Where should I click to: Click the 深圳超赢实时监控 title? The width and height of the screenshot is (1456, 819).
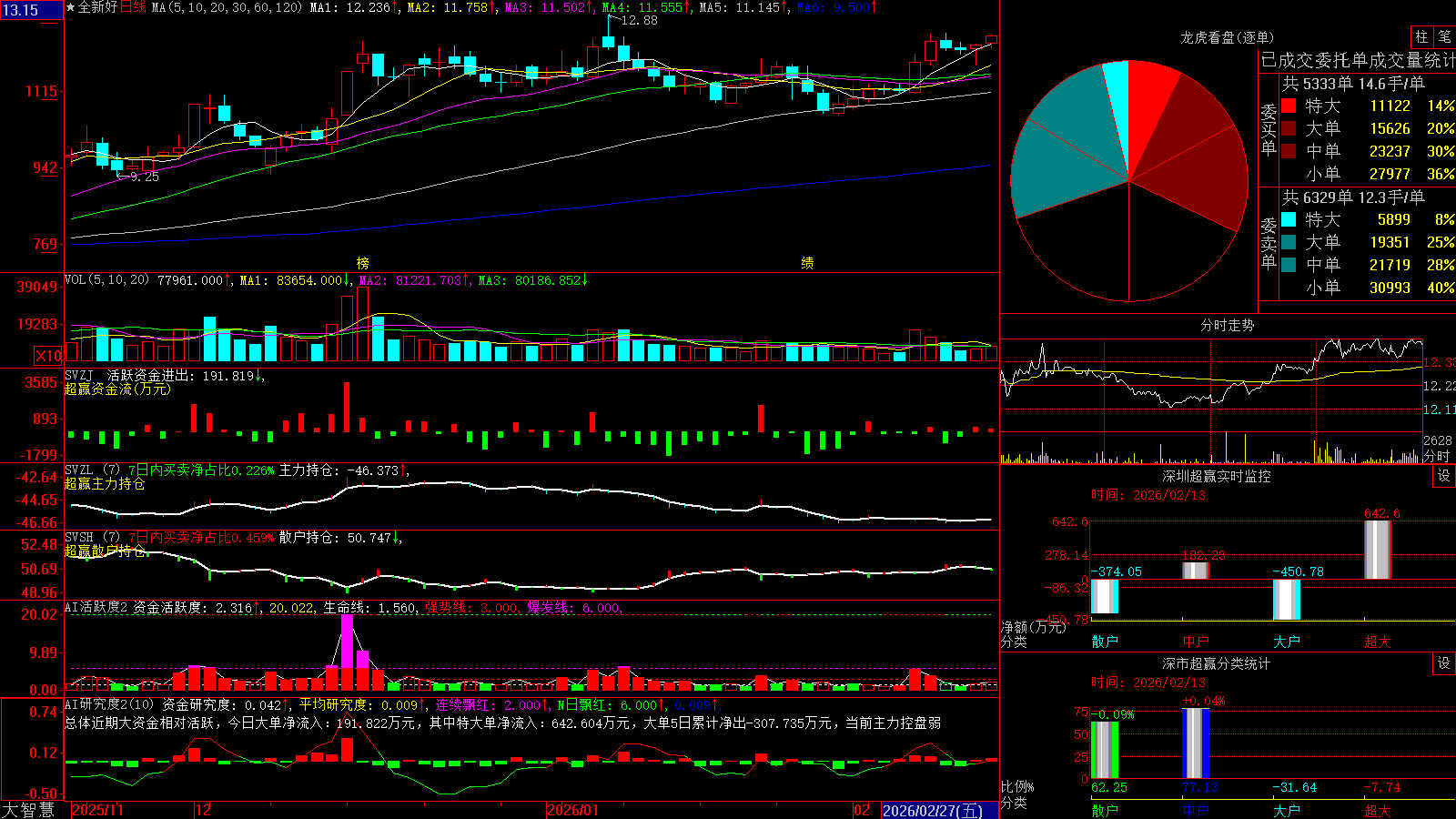1216,476
